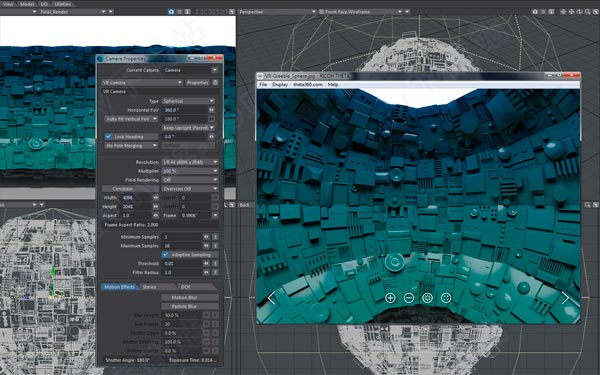Click the zoom magnifier icon in the Back viewport header
Viewport: 600px width, 375px height.
(587, 205)
